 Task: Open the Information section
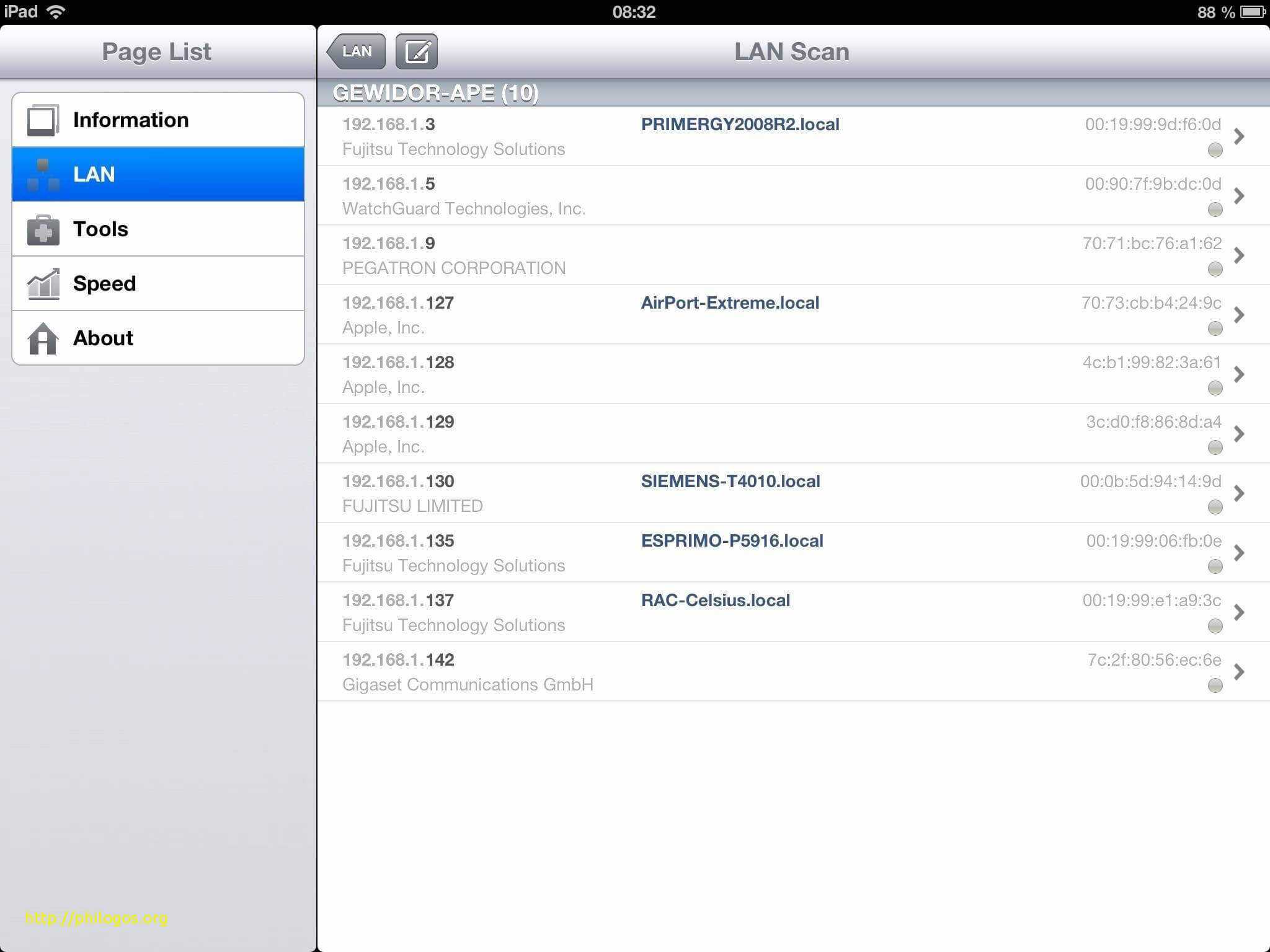(x=160, y=119)
